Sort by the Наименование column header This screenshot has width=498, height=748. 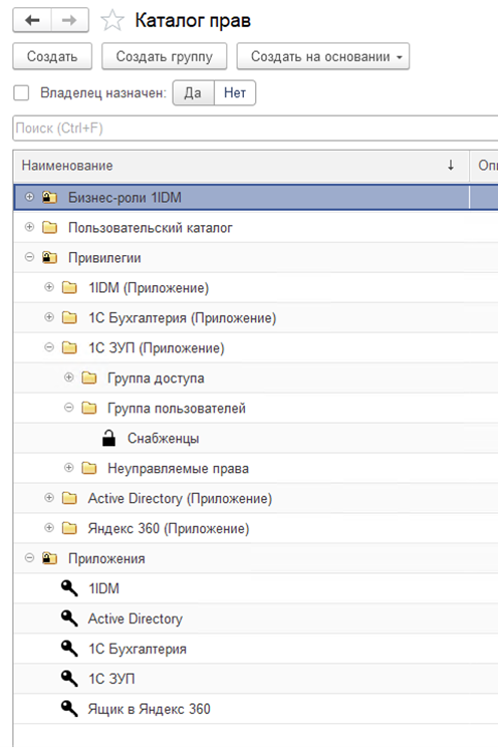[x=241, y=166]
